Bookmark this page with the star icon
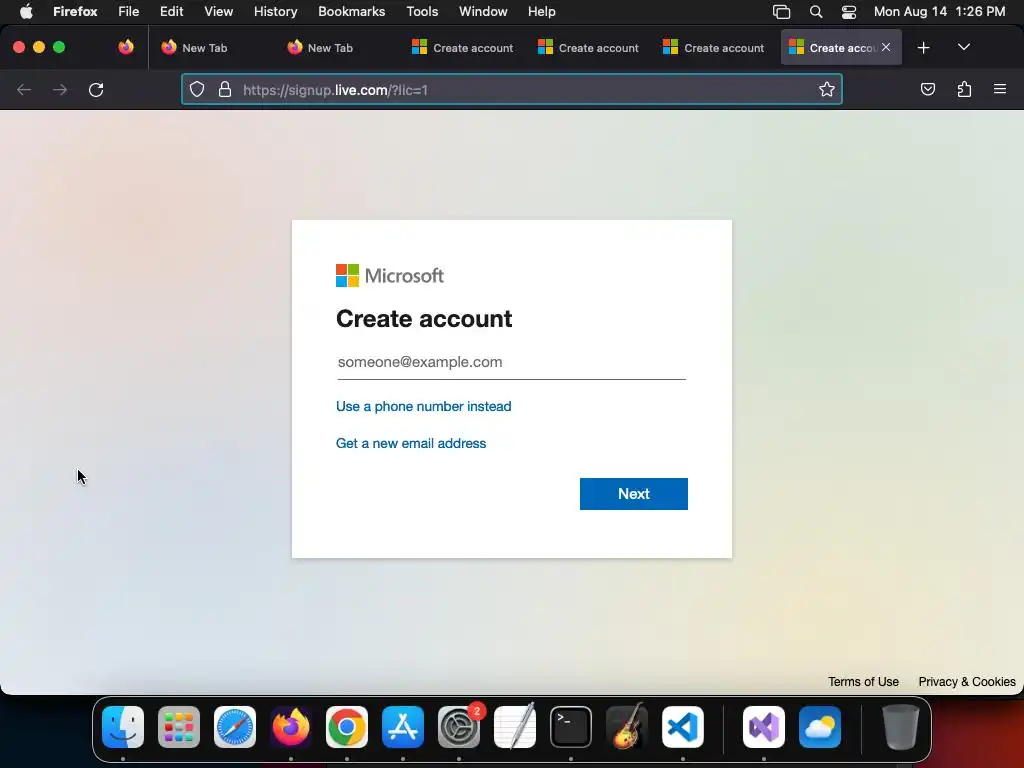This screenshot has width=1024, height=768. click(827, 89)
